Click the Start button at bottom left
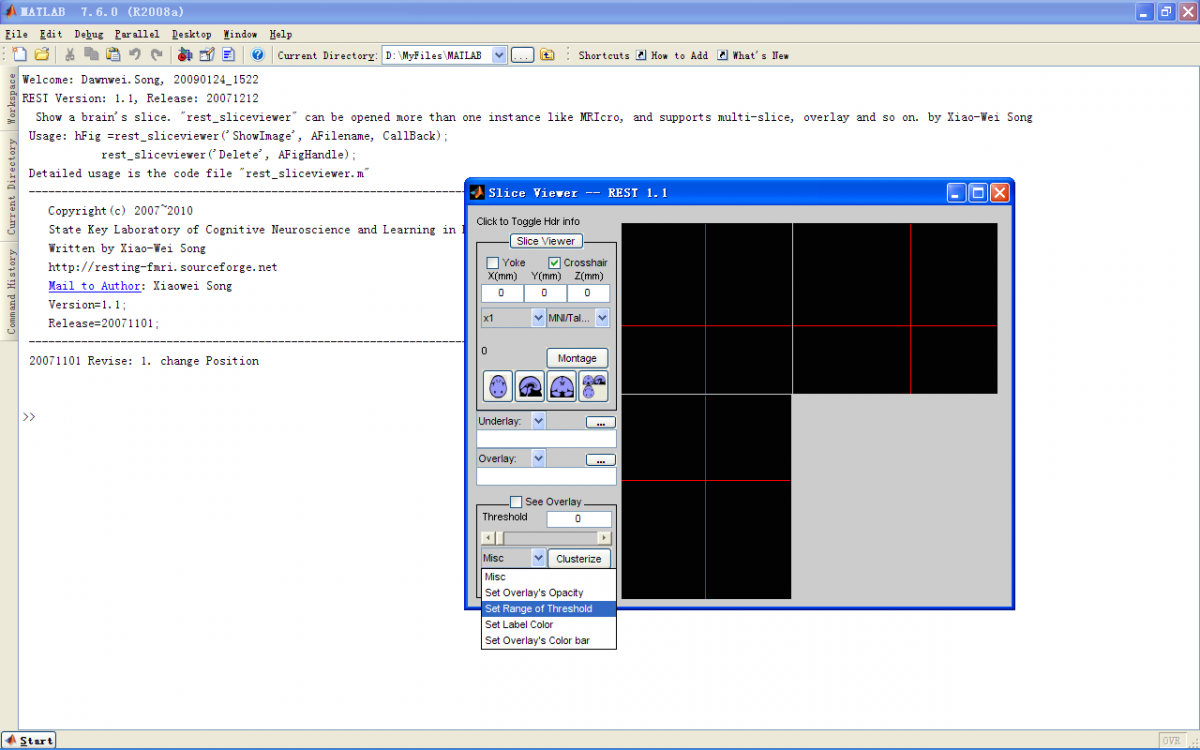 pyautogui.click(x=28, y=740)
